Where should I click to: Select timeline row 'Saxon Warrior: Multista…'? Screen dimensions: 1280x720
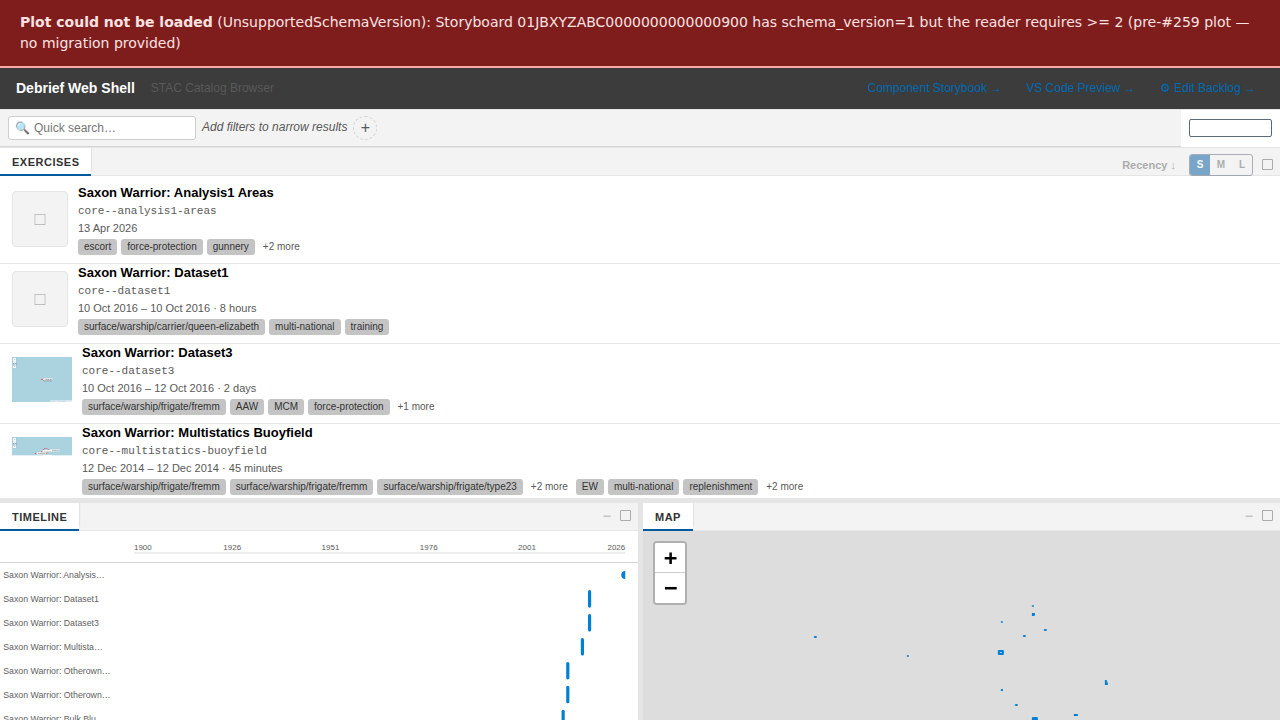click(53, 647)
